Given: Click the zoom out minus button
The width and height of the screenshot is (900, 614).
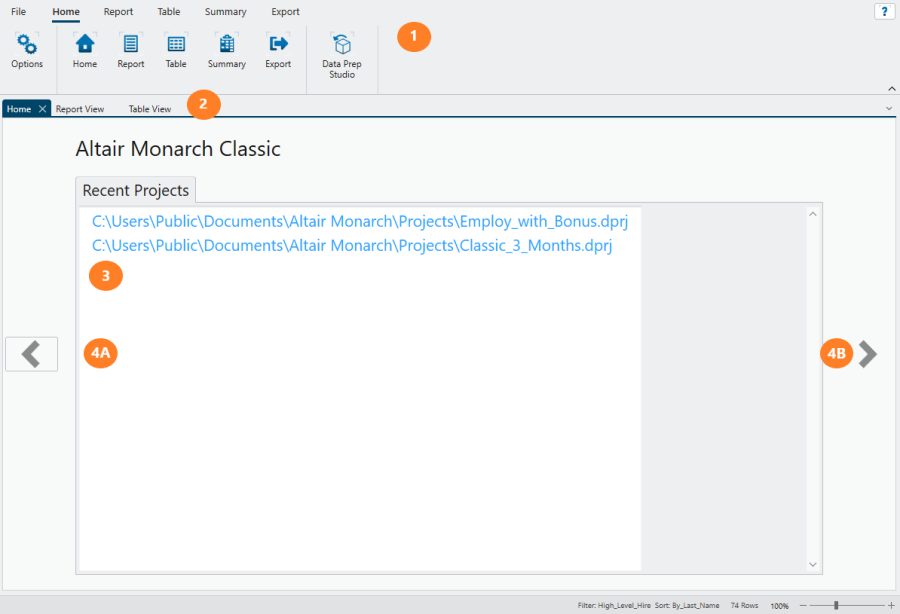Looking at the screenshot, I should [x=803, y=605].
